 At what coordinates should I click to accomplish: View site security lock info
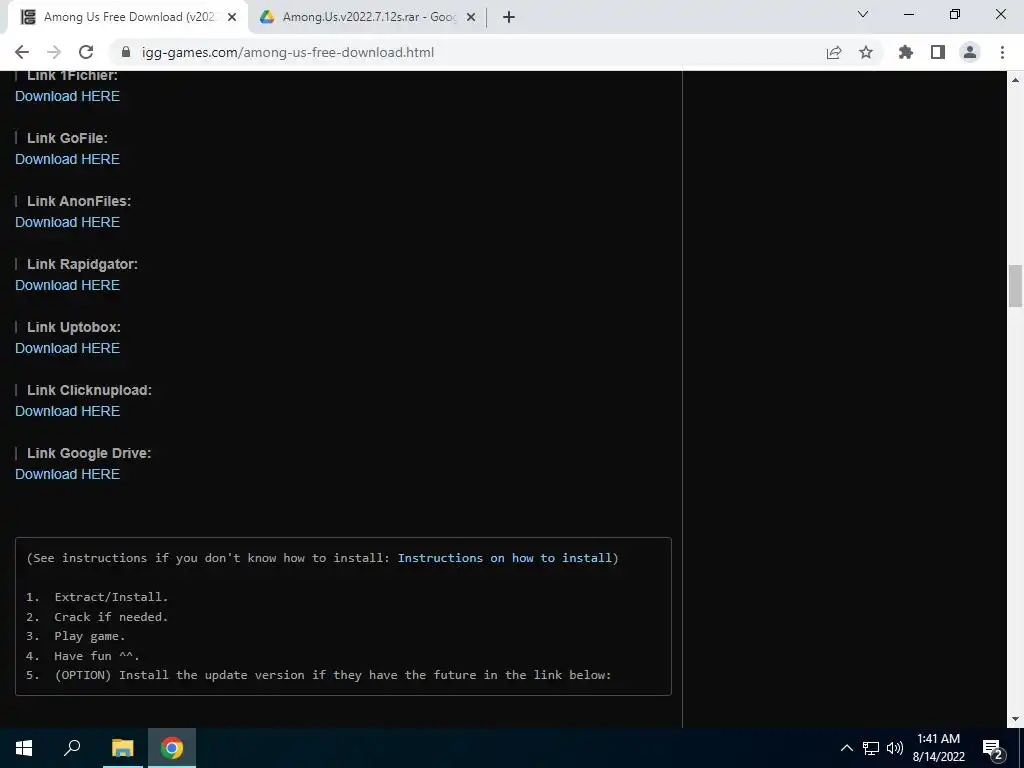click(x=126, y=52)
